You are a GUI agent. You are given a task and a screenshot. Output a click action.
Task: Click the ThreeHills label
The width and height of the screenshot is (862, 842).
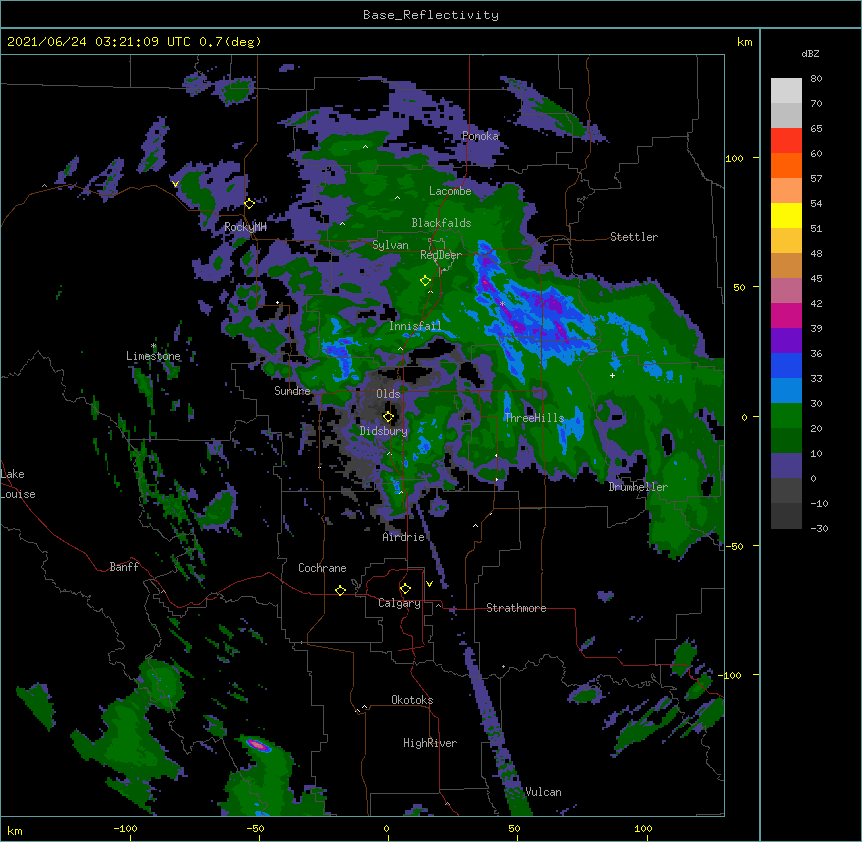tap(534, 418)
